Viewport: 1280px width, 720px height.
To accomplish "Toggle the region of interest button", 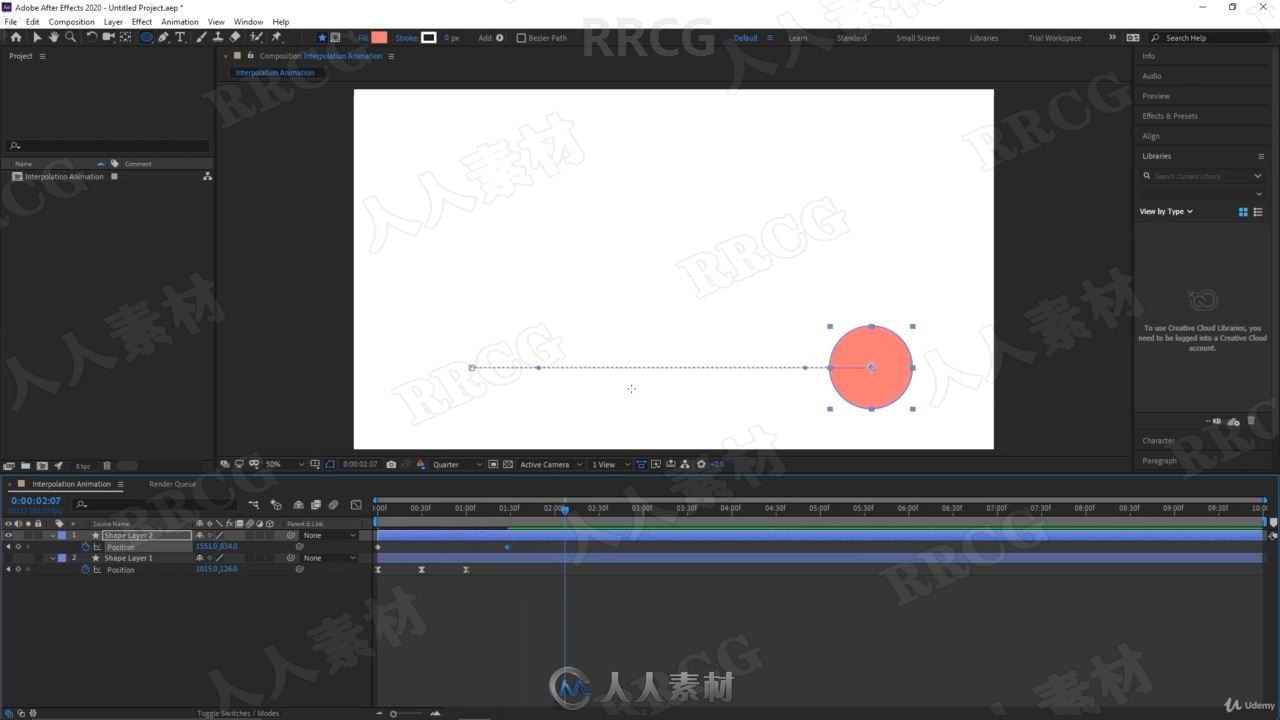I will (x=493, y=464).
